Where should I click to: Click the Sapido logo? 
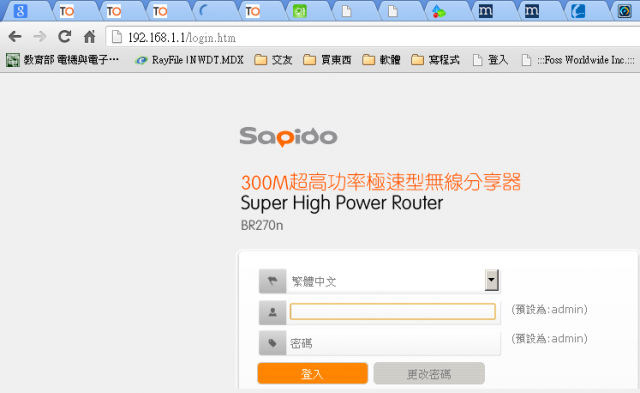pos(288,137)
